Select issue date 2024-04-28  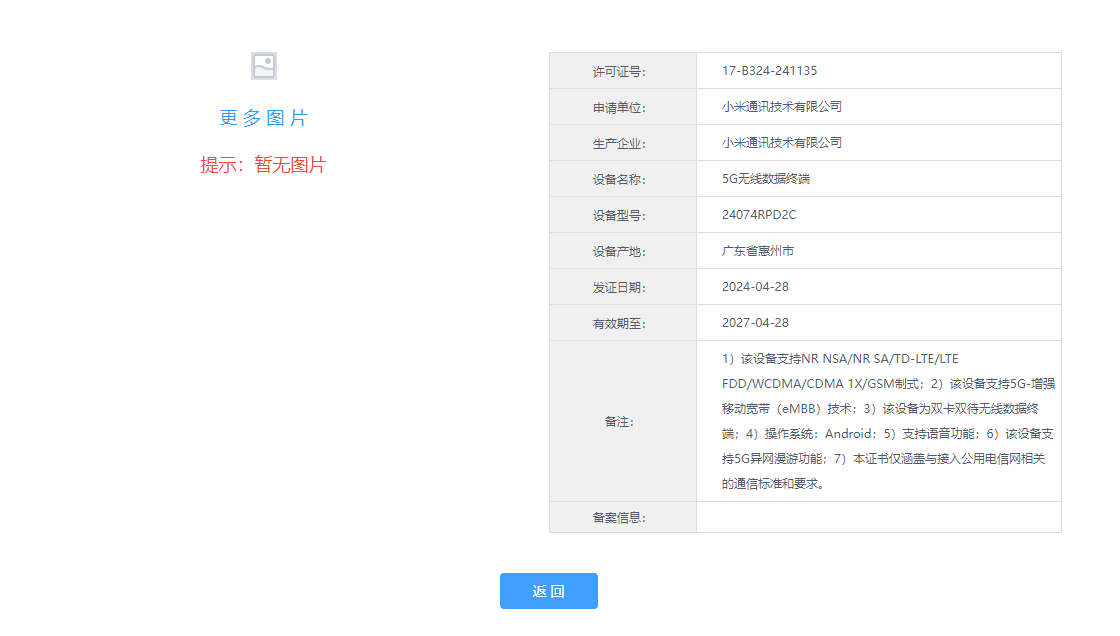click(755, 287)
